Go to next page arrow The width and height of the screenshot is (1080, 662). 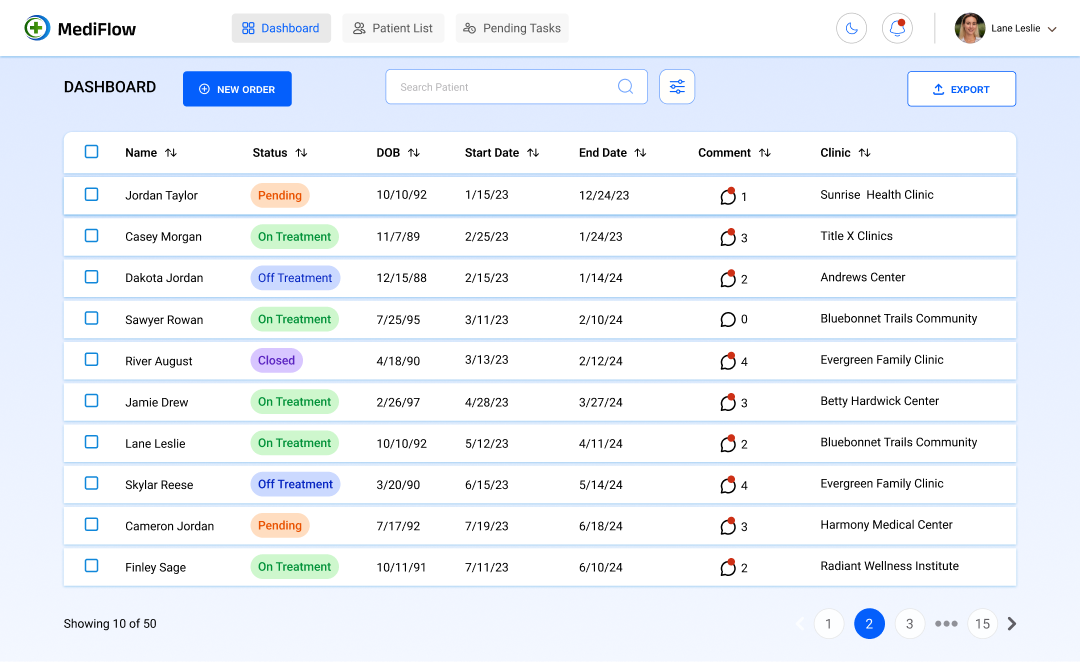point(1012,623)
